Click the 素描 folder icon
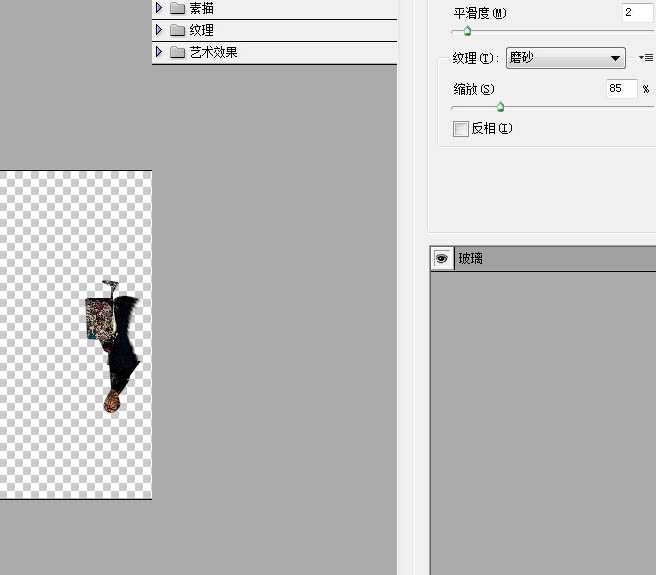The image size is (656, 575). [178, 9]
